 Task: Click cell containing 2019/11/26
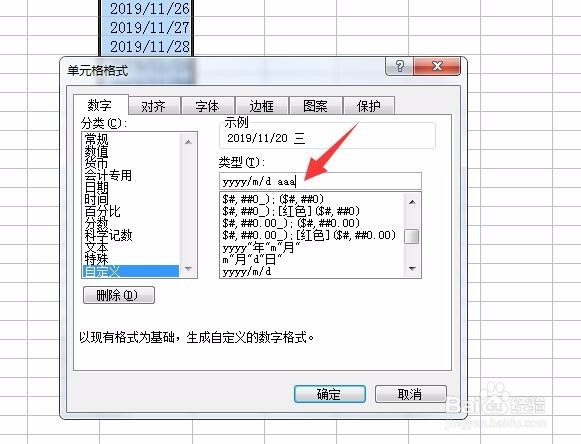pyautogui.click(x=146, y=8)
